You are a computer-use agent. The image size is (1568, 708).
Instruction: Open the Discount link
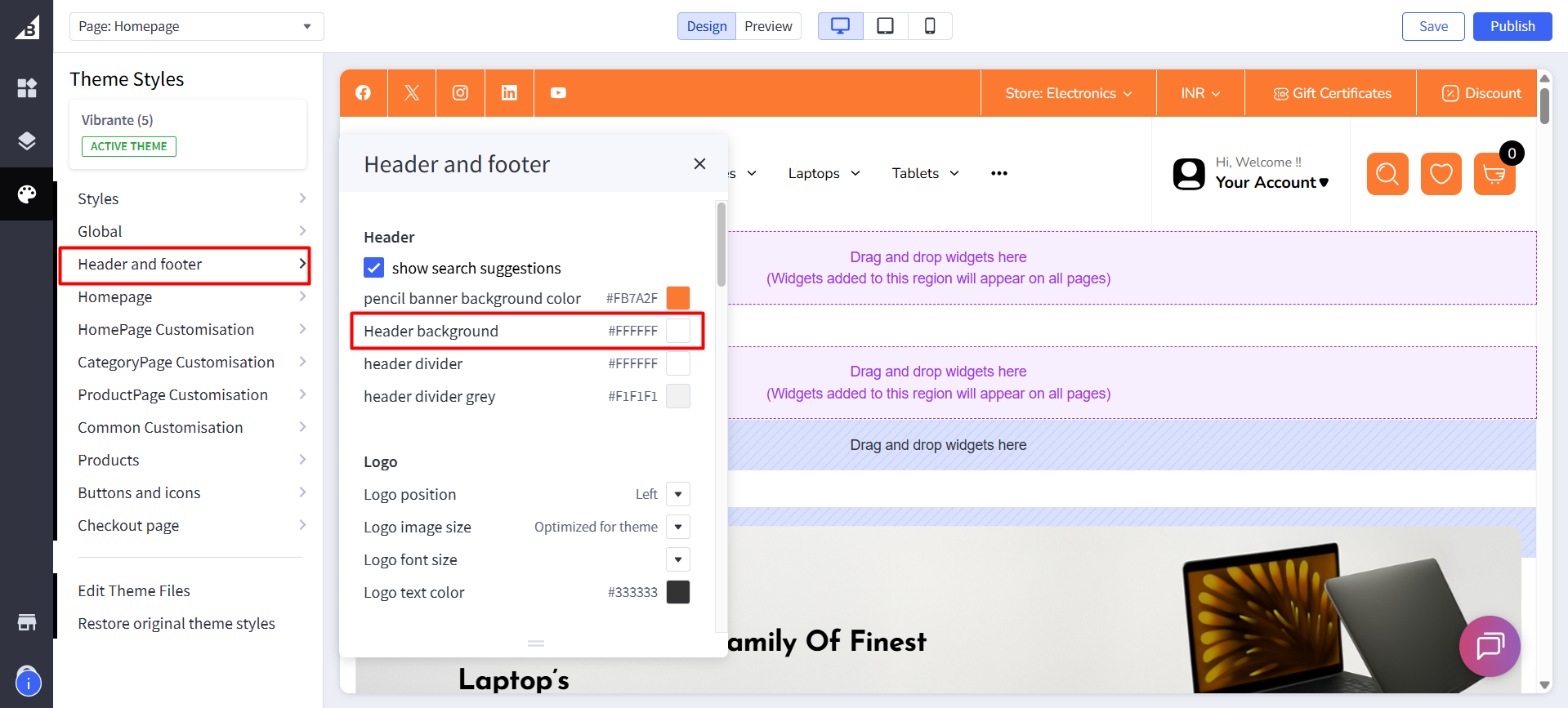point(1481,93)
